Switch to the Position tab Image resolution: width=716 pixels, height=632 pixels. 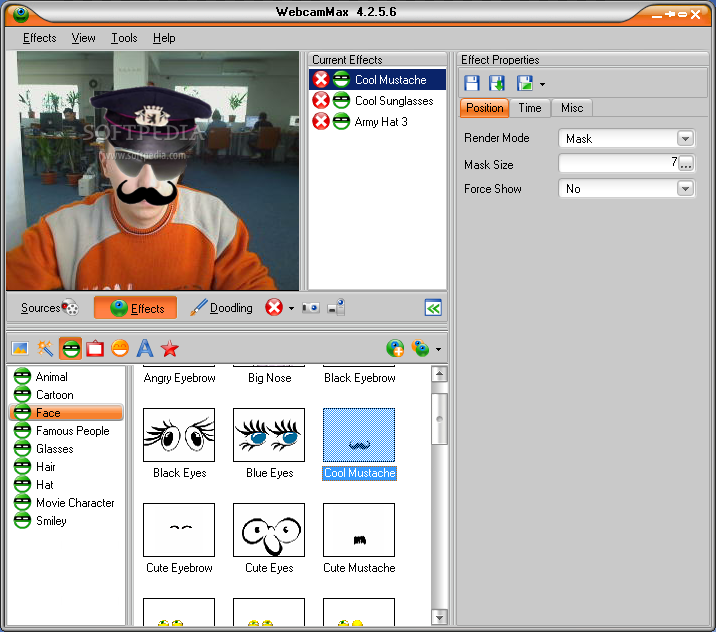click(x=484, y=108)
